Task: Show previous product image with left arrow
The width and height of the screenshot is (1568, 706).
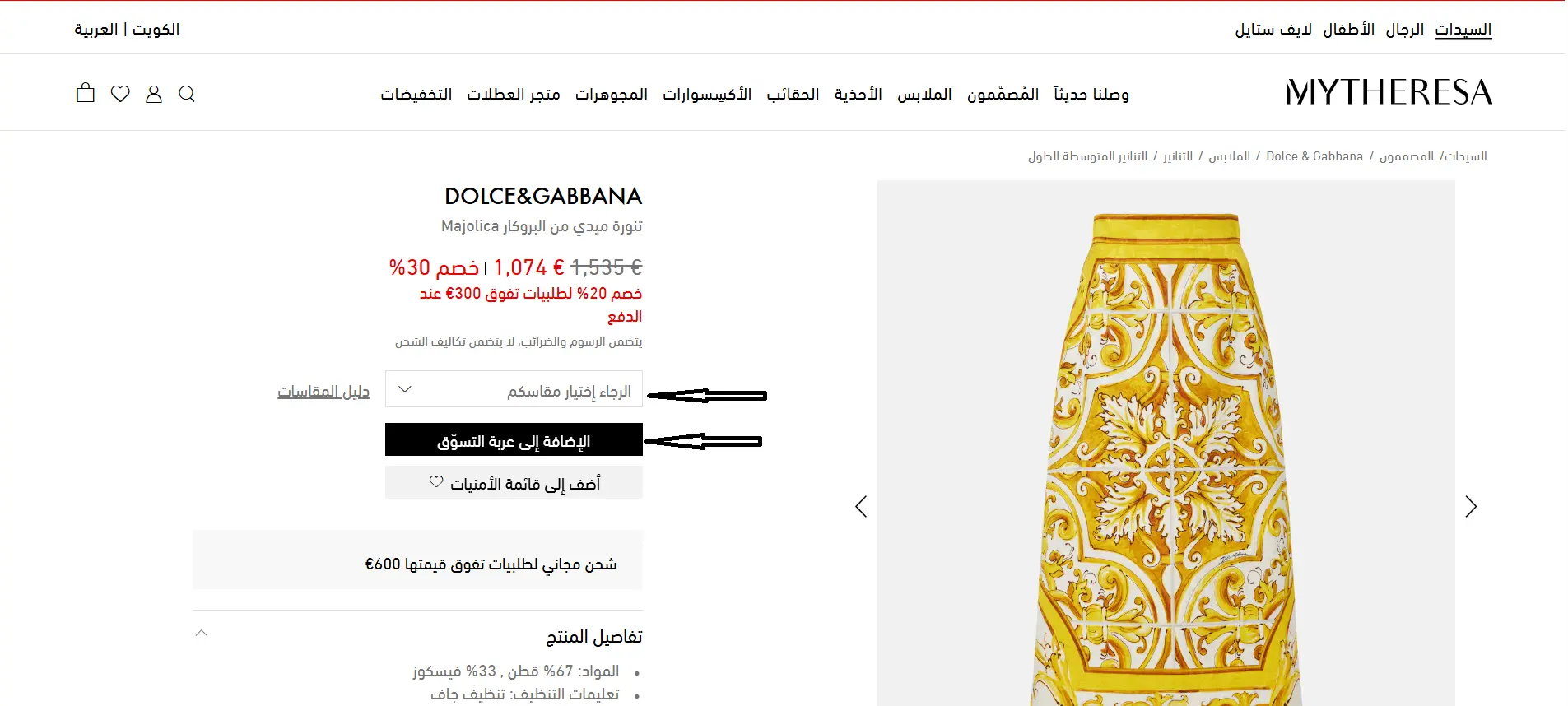Action: [x=861, y=506]
